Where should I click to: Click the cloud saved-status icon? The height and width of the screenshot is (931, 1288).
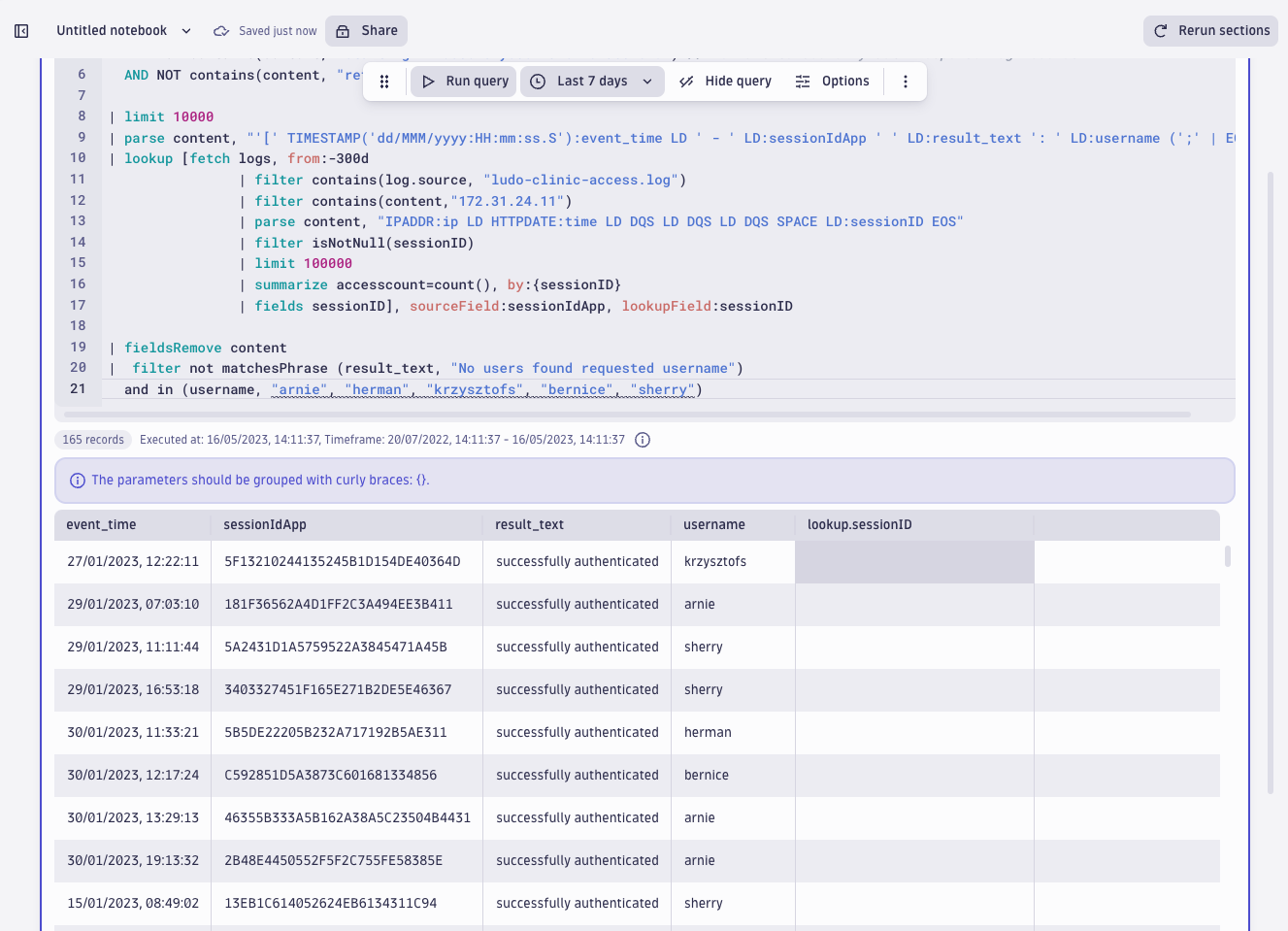click(221, 30)
